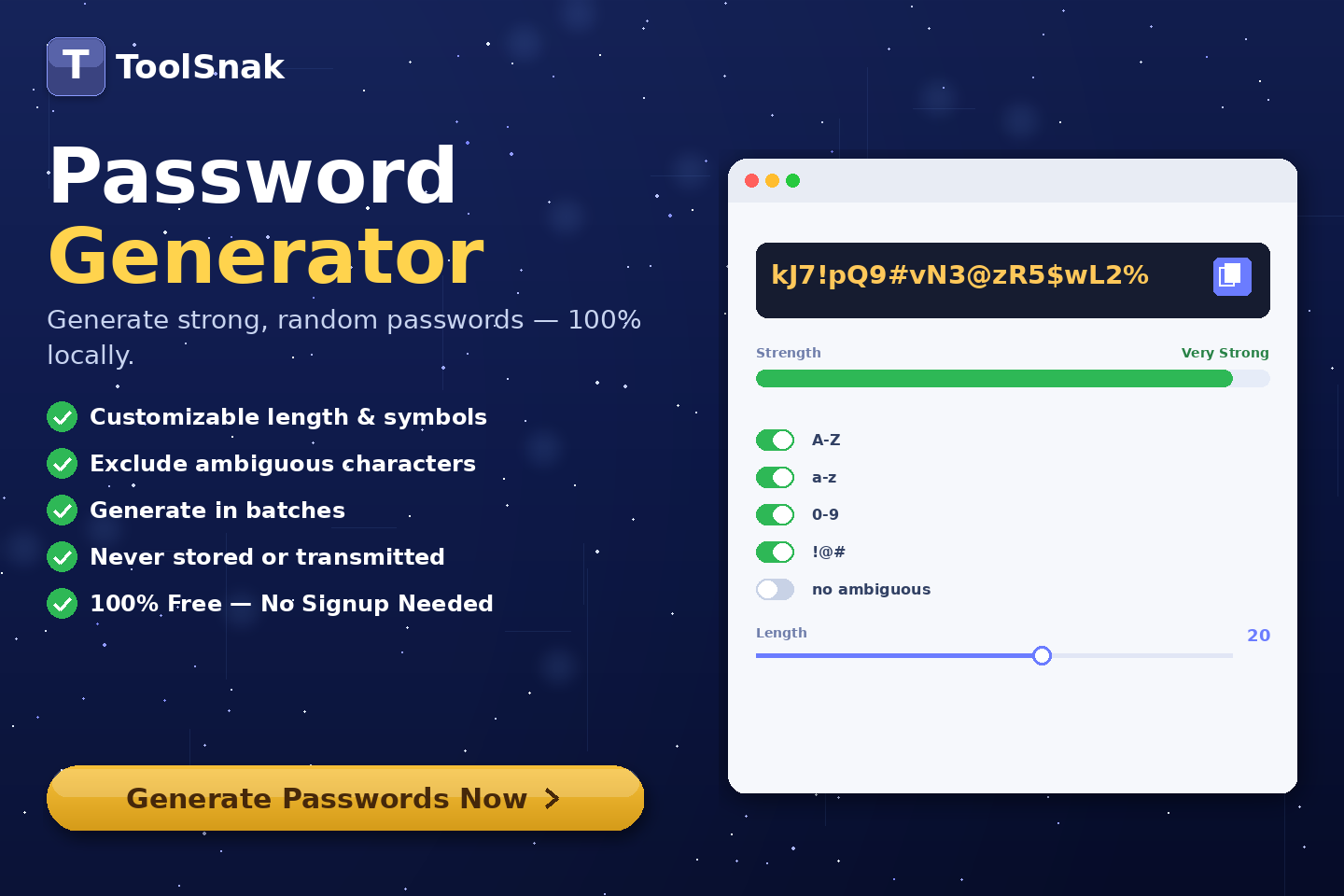Enable the no ambiguous option

776,589
